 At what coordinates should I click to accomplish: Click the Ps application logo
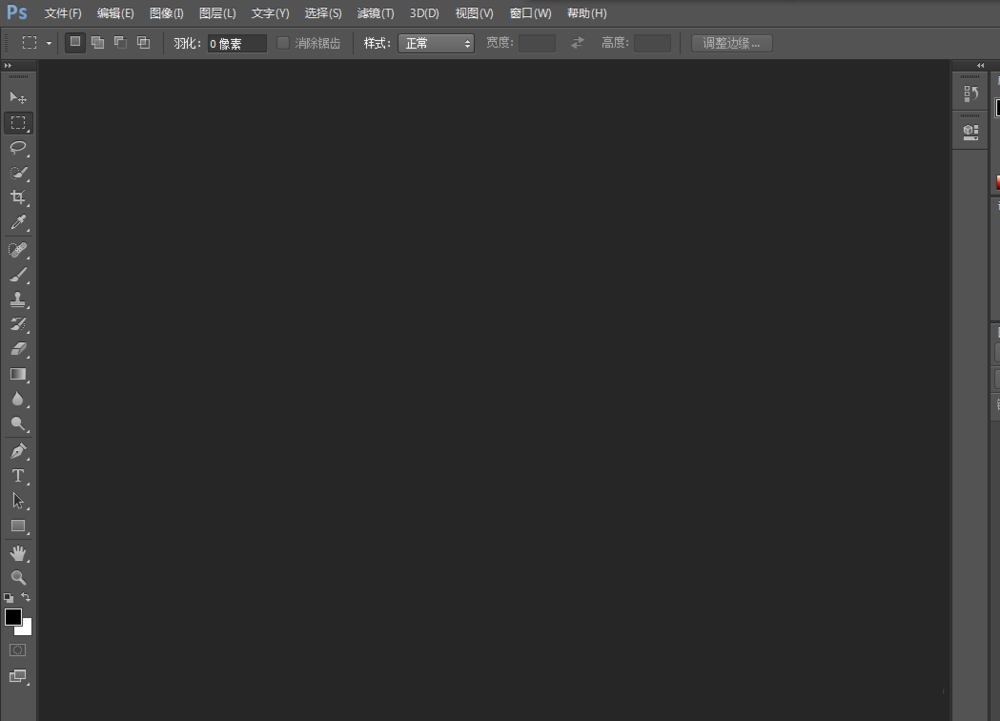coord(17,13)
